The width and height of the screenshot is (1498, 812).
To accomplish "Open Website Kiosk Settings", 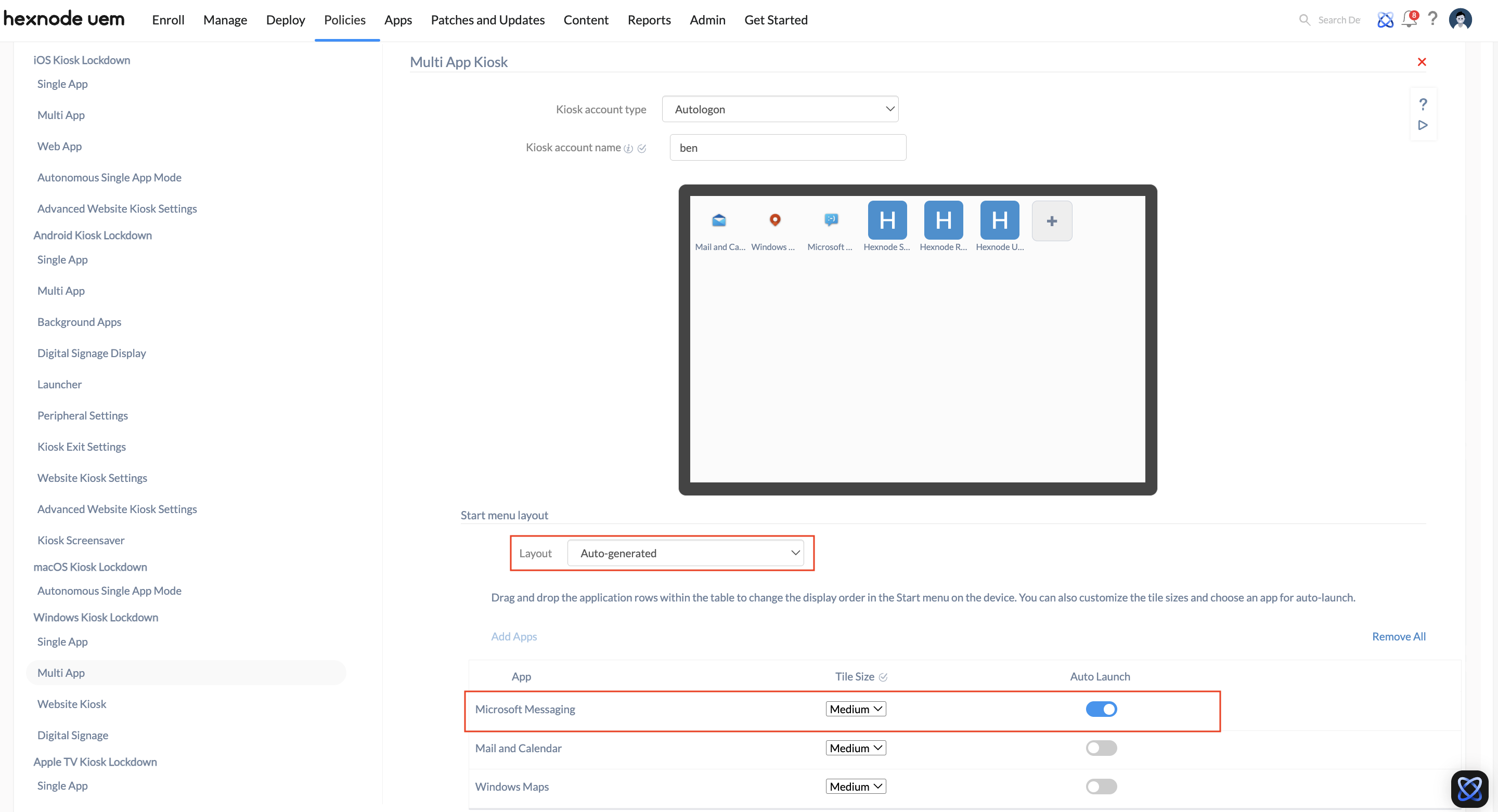I will (x=92, y=478).
